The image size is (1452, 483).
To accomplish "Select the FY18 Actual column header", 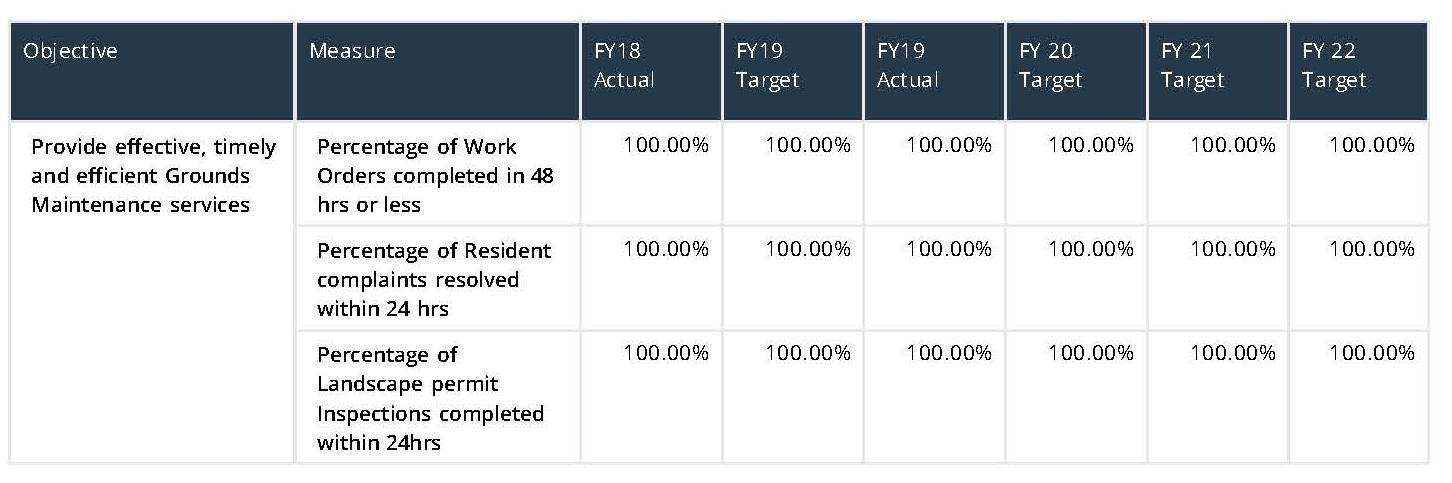I will 624,65.
